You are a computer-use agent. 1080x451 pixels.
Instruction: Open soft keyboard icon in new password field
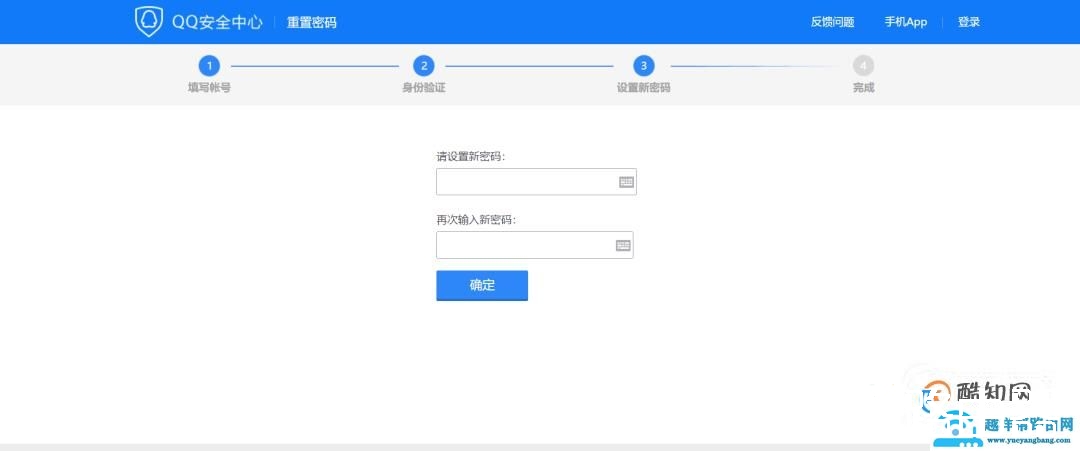tap(626, 182)
